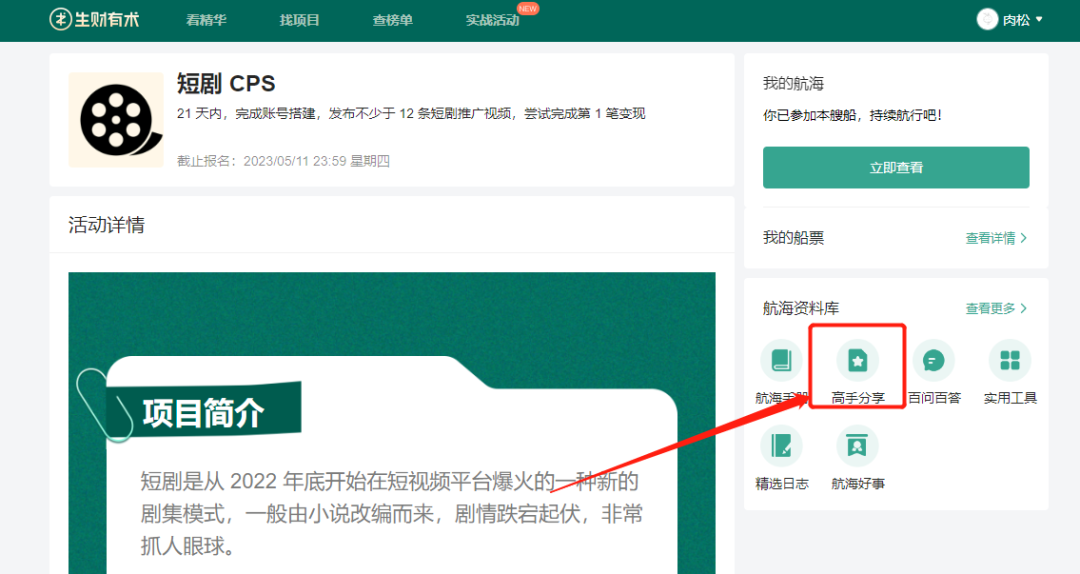Image resolution: width=1080 pixels, height=574 pixels.
Task: Click the 百问百答 label text
Action: [934, 398]
